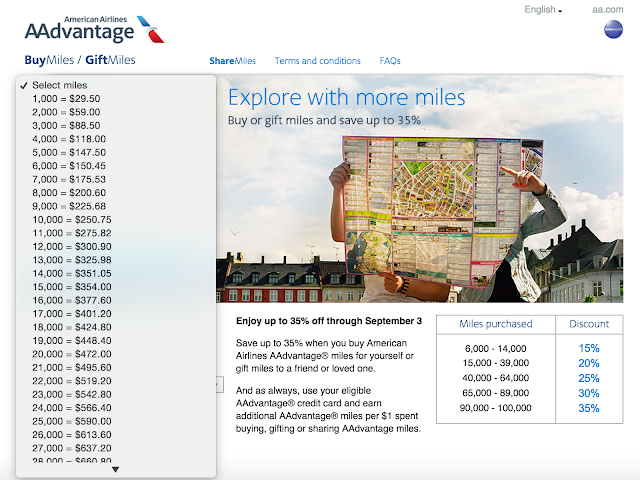Choose 11,000 = $275.82 miles
The width and height of the screenshot is (640, 480).
[x=116, y=233]
